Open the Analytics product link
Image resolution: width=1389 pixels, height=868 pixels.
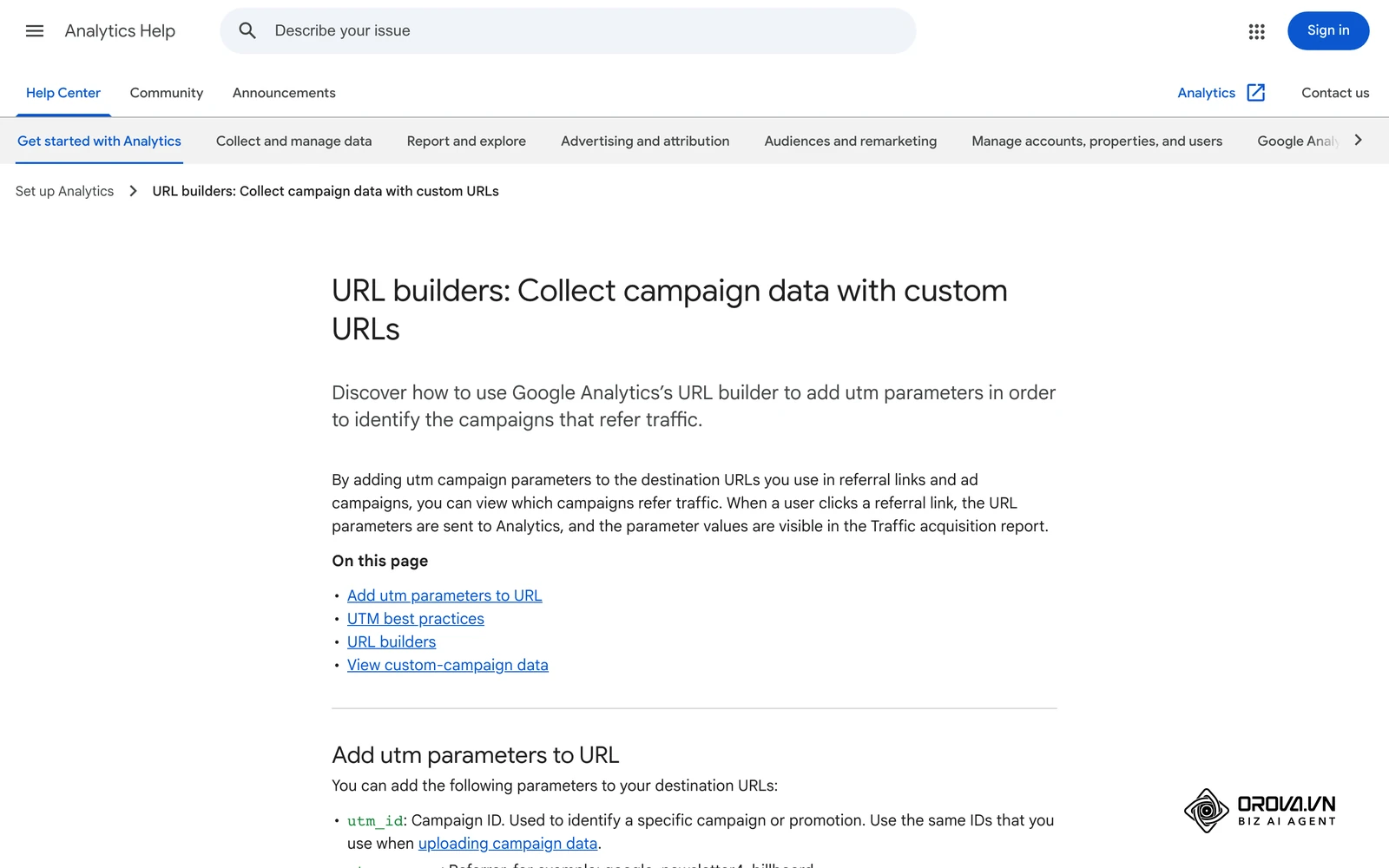[x=1206, y=93]
